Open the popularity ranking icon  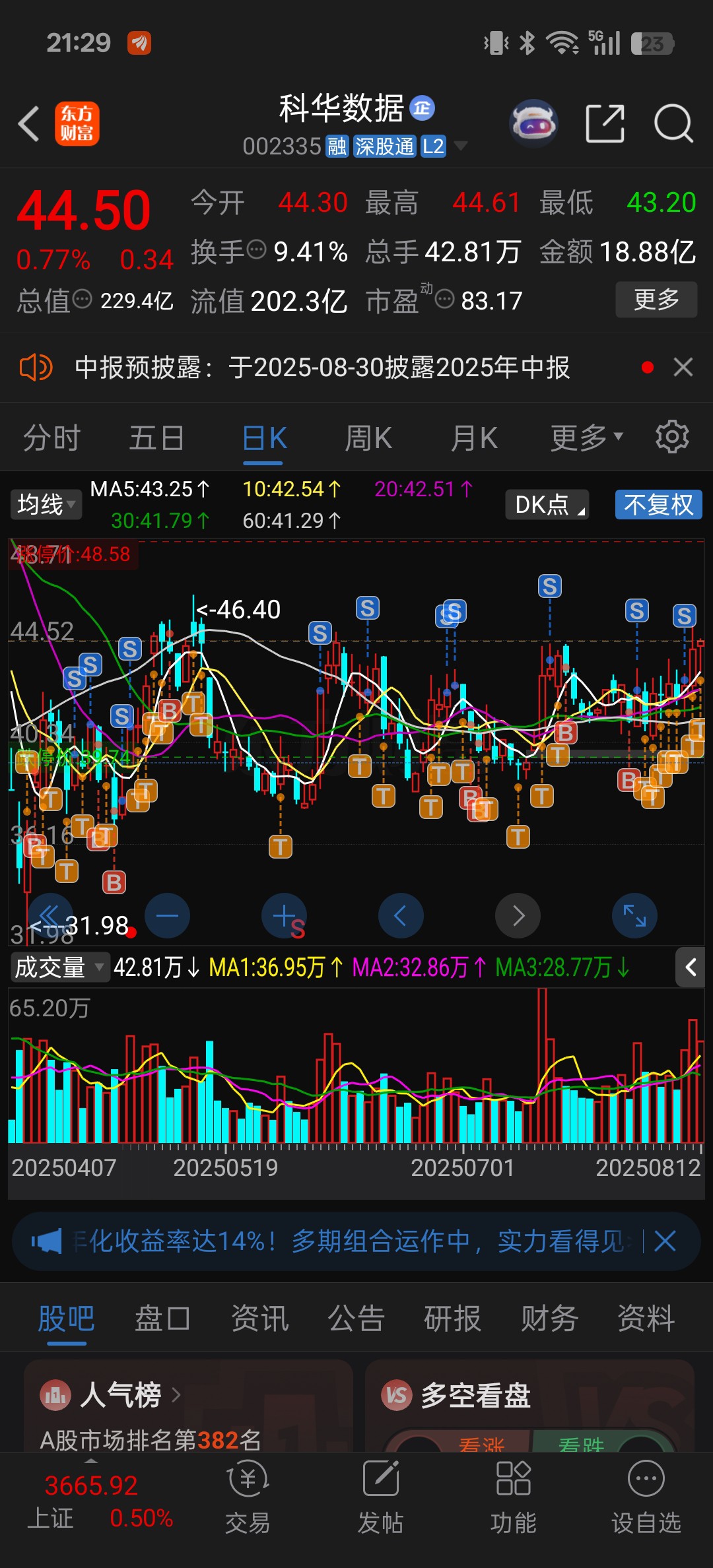[55, 1395]
